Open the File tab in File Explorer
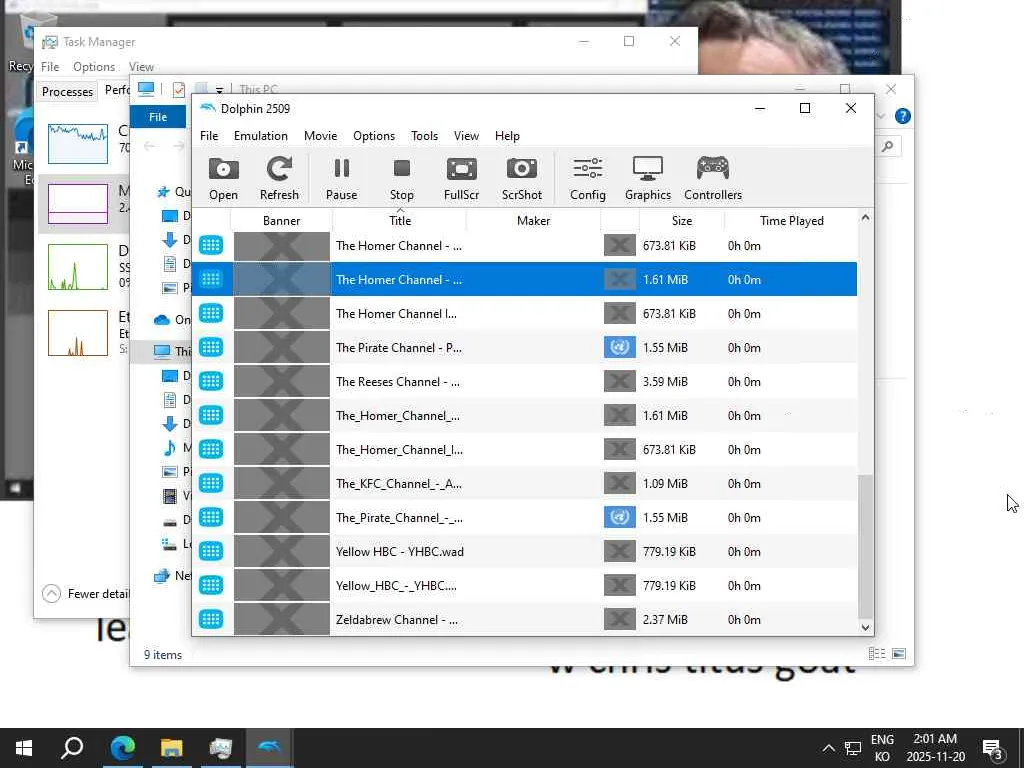Image resolution: width=1024 pixels, height=768 pixels. pos(158,117)
